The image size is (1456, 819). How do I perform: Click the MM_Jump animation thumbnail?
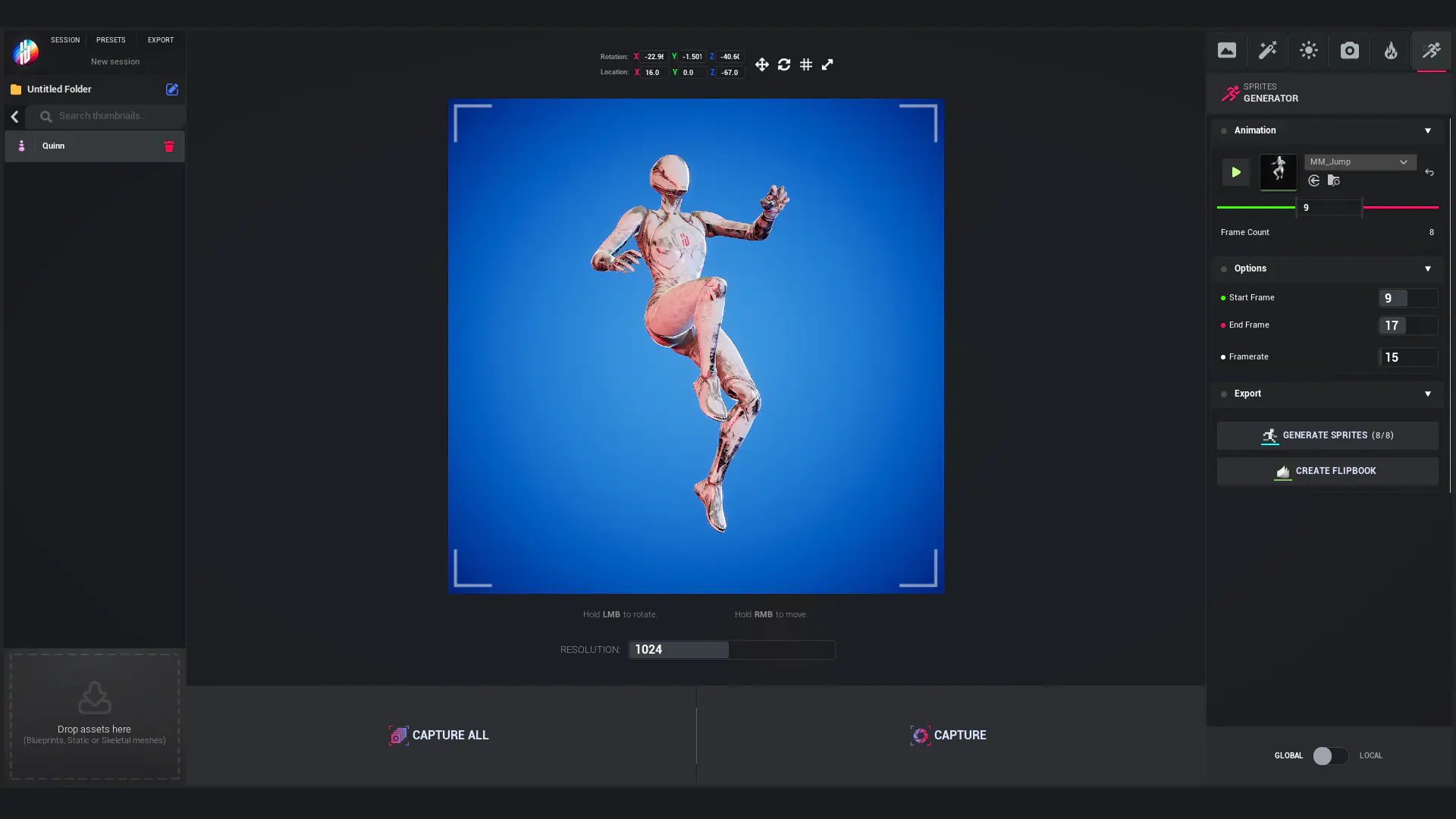coord(1278,171)
